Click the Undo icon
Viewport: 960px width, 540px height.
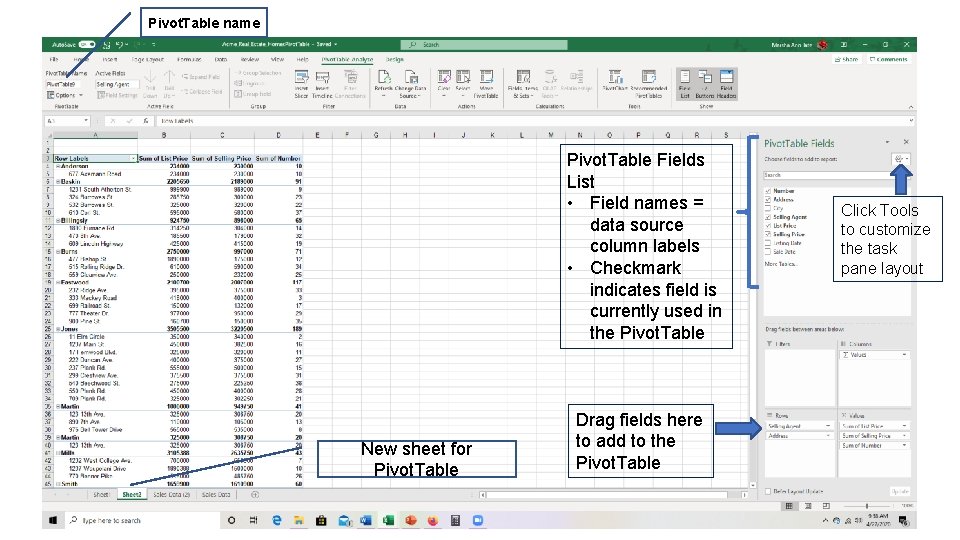click(x=119, y=45)
